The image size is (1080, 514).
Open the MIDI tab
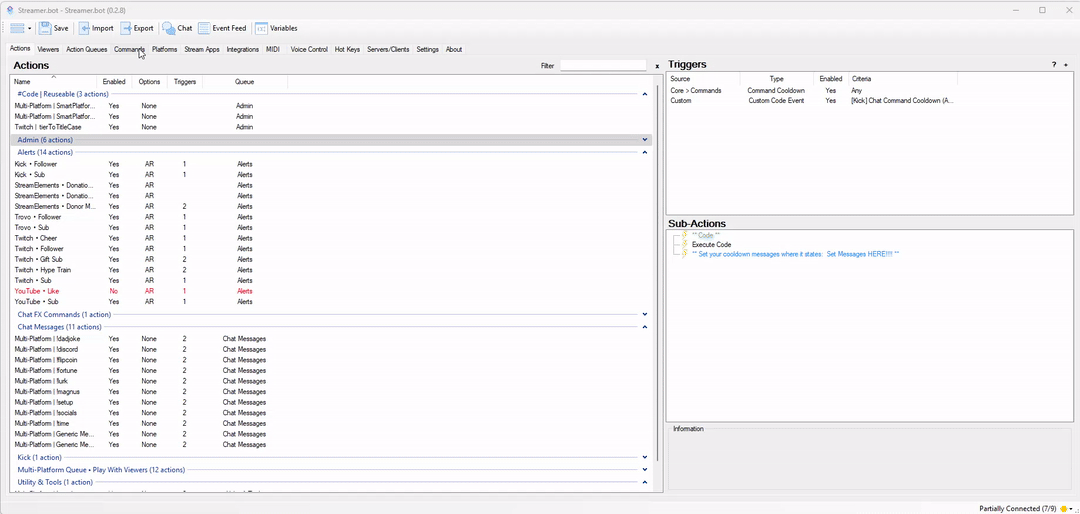273,50
